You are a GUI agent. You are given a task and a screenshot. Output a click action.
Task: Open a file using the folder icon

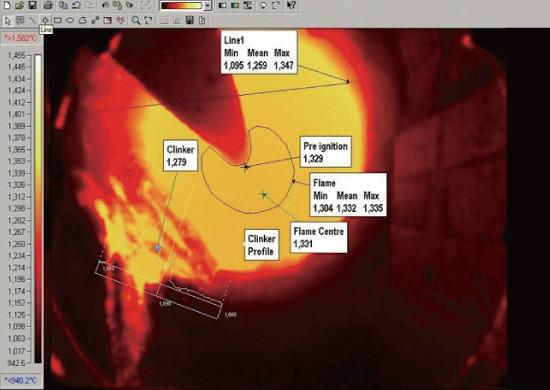click(20, 5)
